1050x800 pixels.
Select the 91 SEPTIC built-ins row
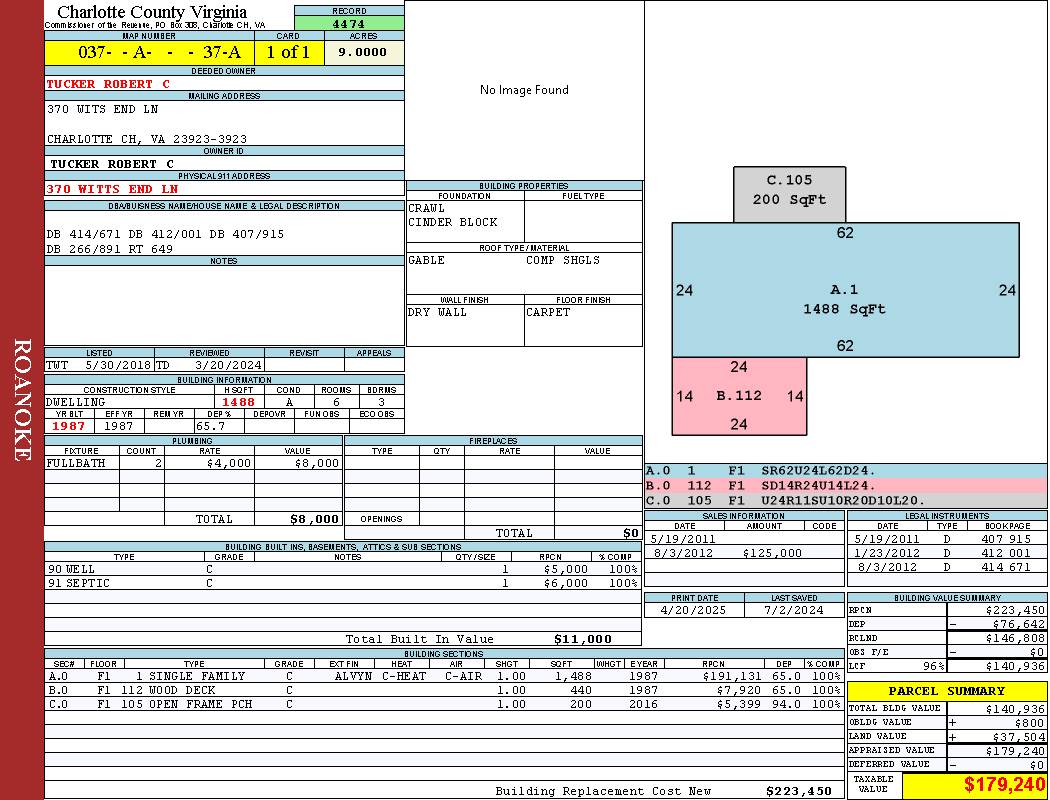point(79,583)
